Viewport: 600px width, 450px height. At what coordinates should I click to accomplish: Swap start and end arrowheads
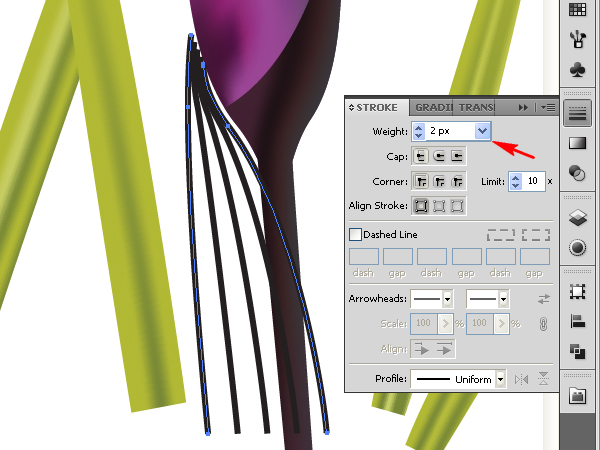point(543,298)
